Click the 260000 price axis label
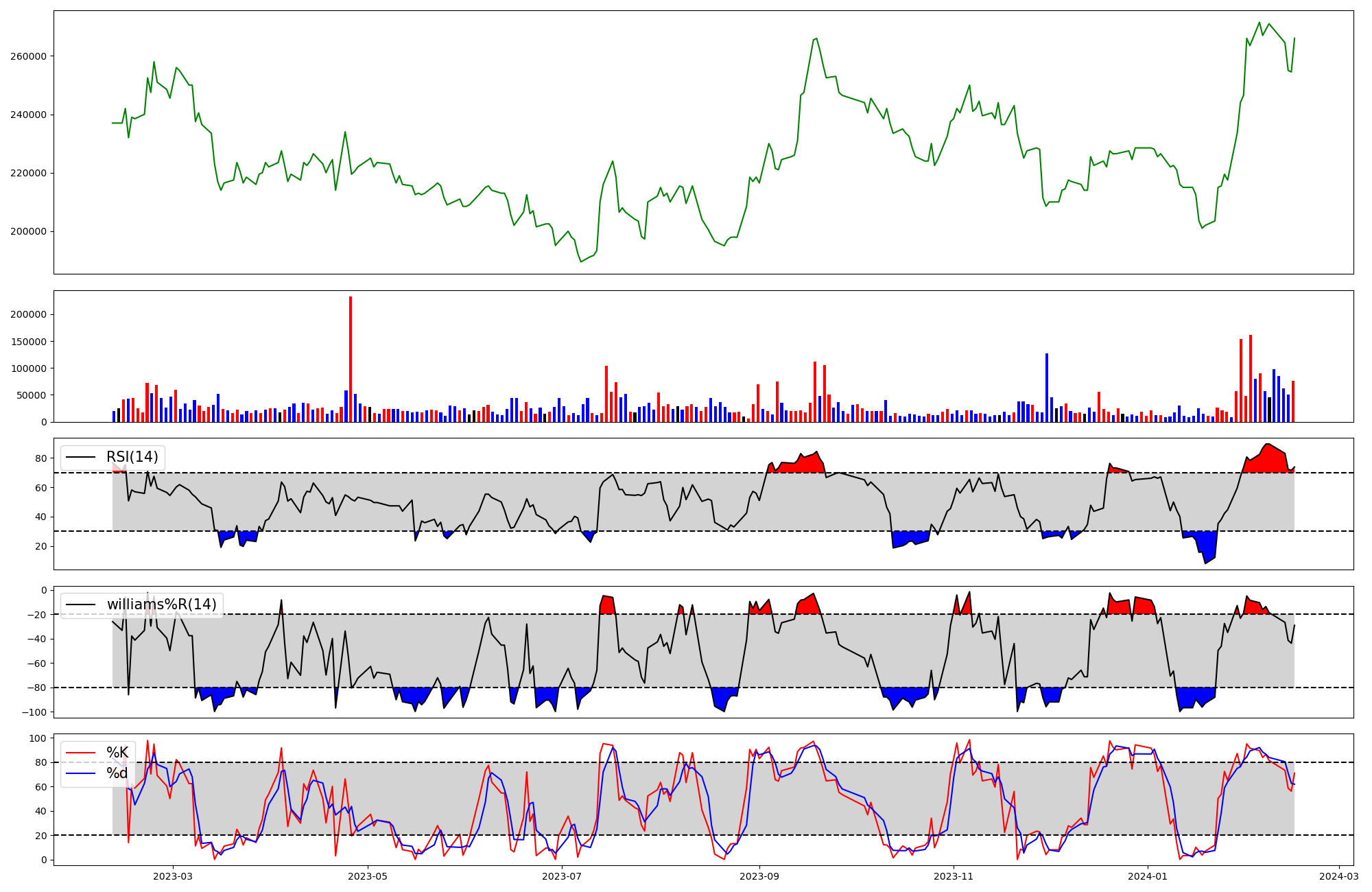The image size is (1372, 892). pos(28,56)
